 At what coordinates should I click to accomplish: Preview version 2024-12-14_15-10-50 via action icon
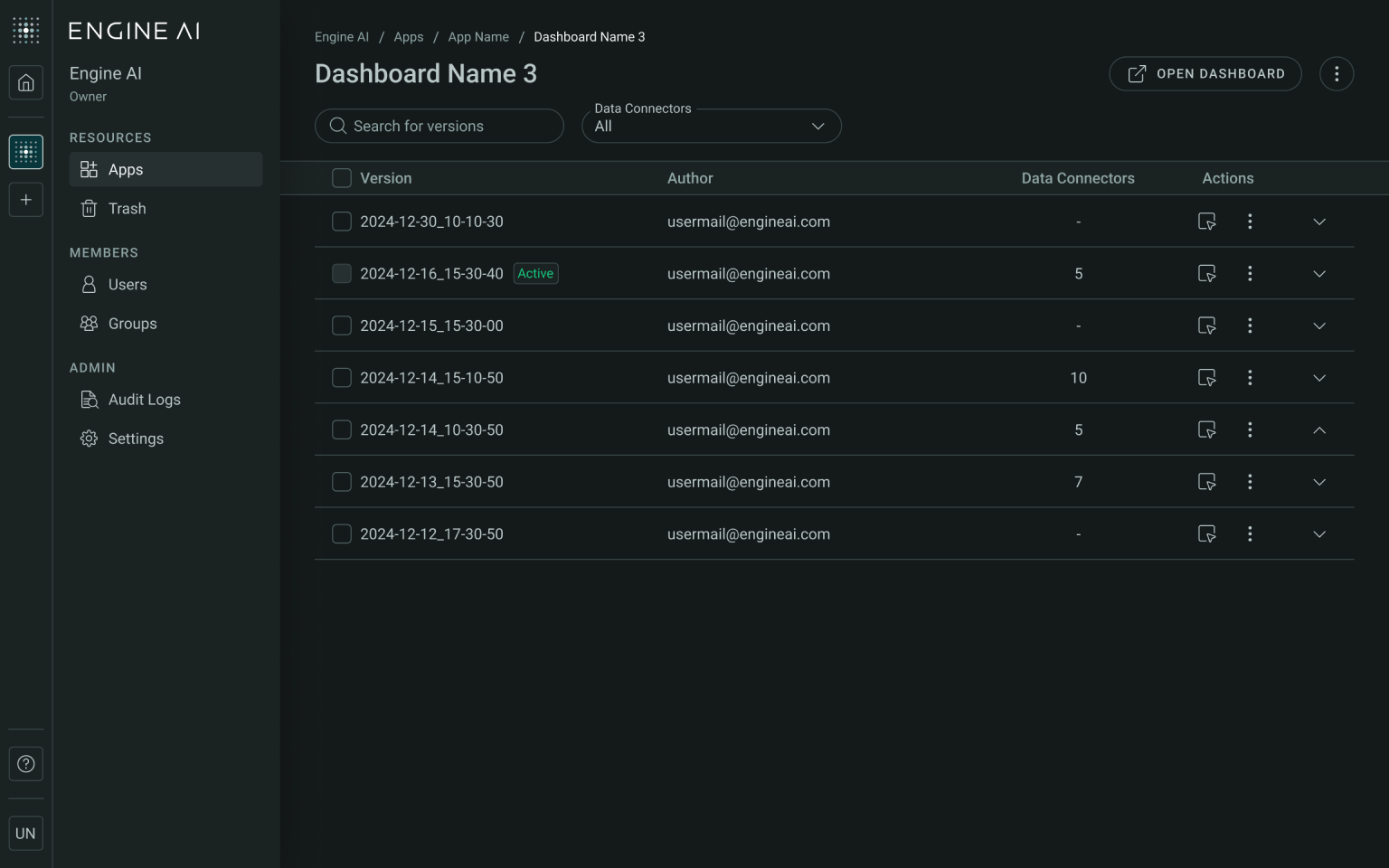tap(1206, 378)
